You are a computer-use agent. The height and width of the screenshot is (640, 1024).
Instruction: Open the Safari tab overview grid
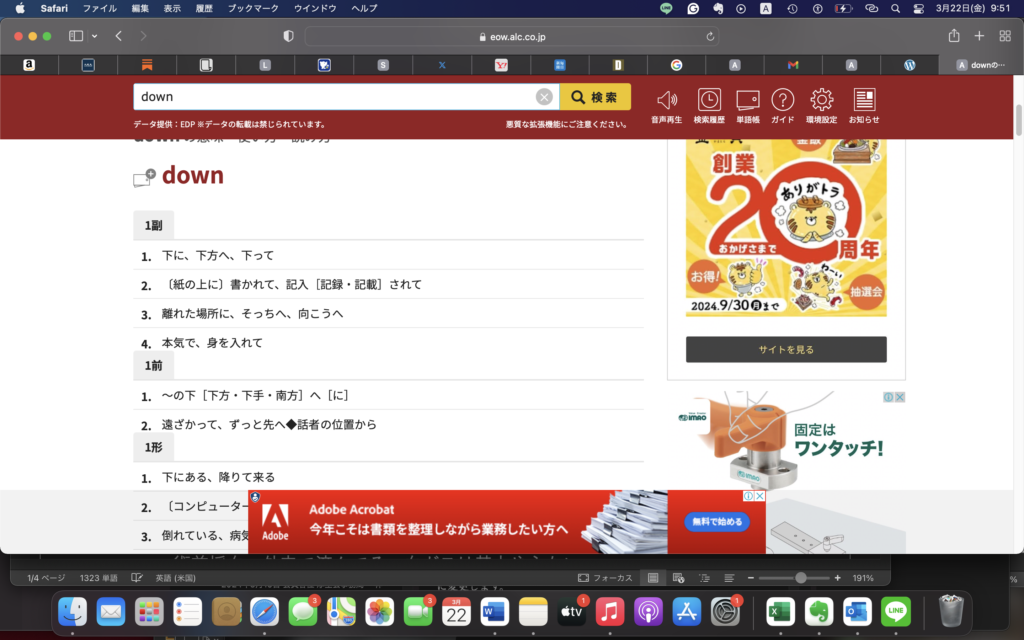pyautogui.click(x=1005, y=36)
